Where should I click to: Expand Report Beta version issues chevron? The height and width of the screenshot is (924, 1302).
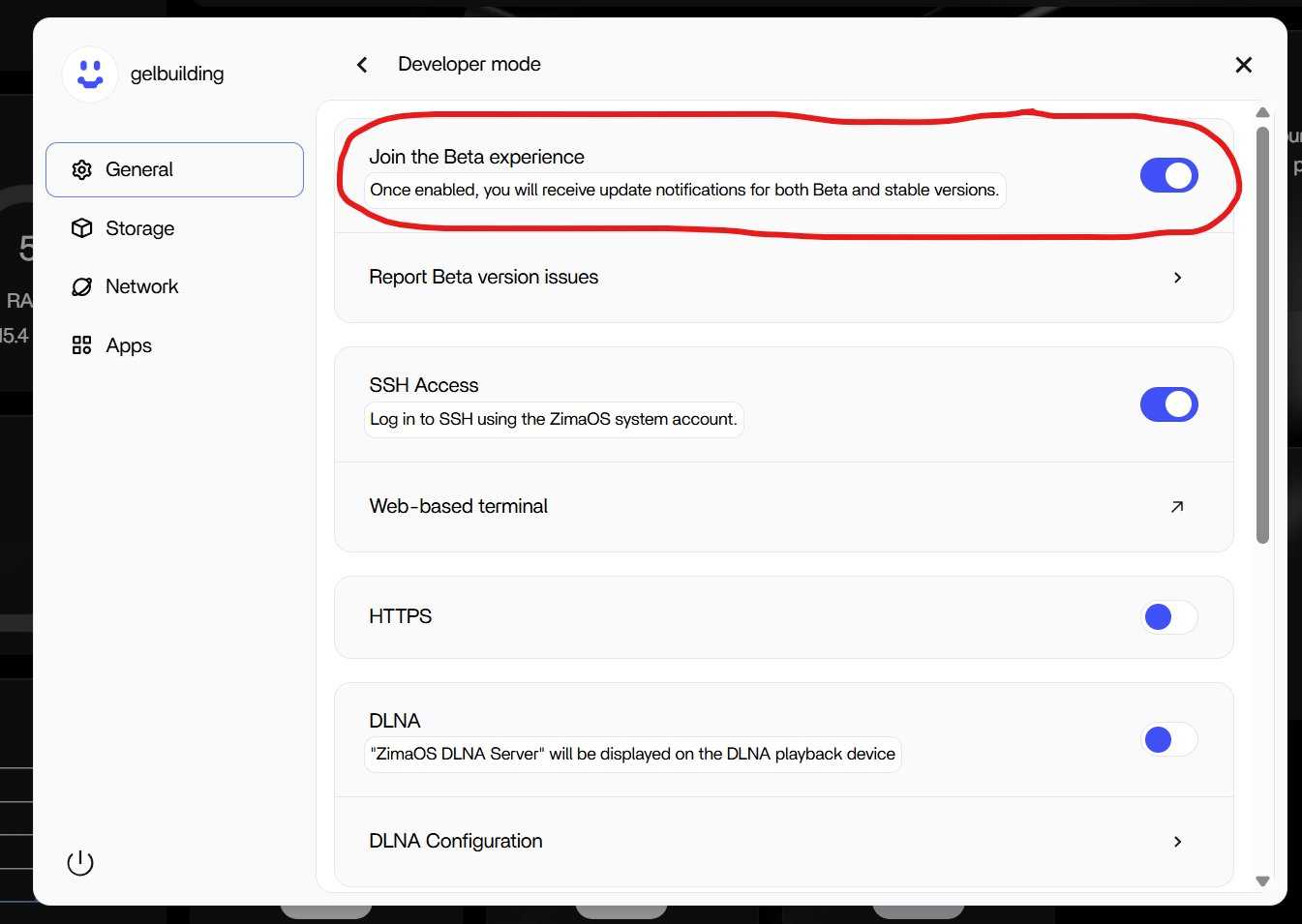click(x=1177, y=278)
